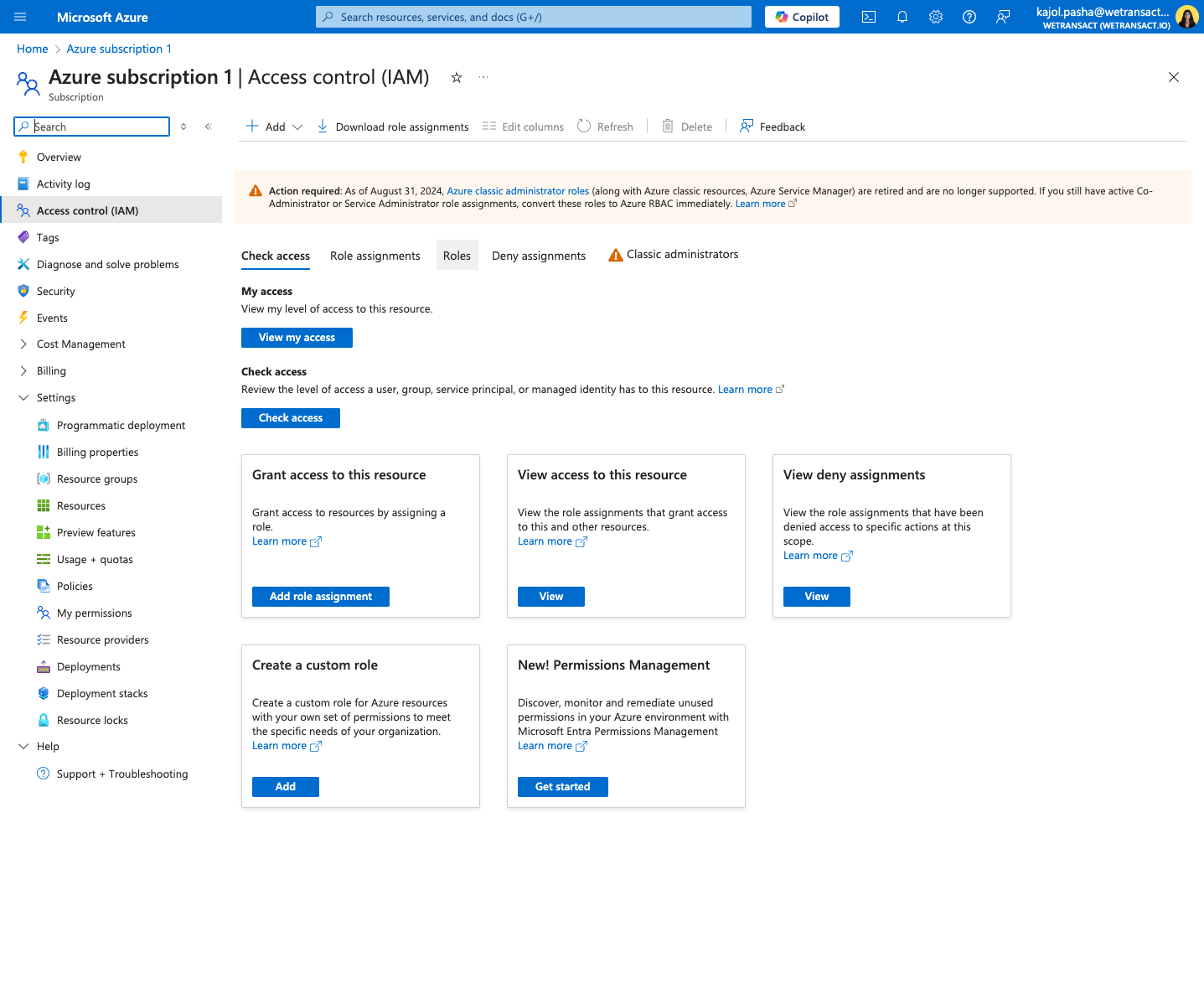Click the Resource groups icon

click(44, 479)
